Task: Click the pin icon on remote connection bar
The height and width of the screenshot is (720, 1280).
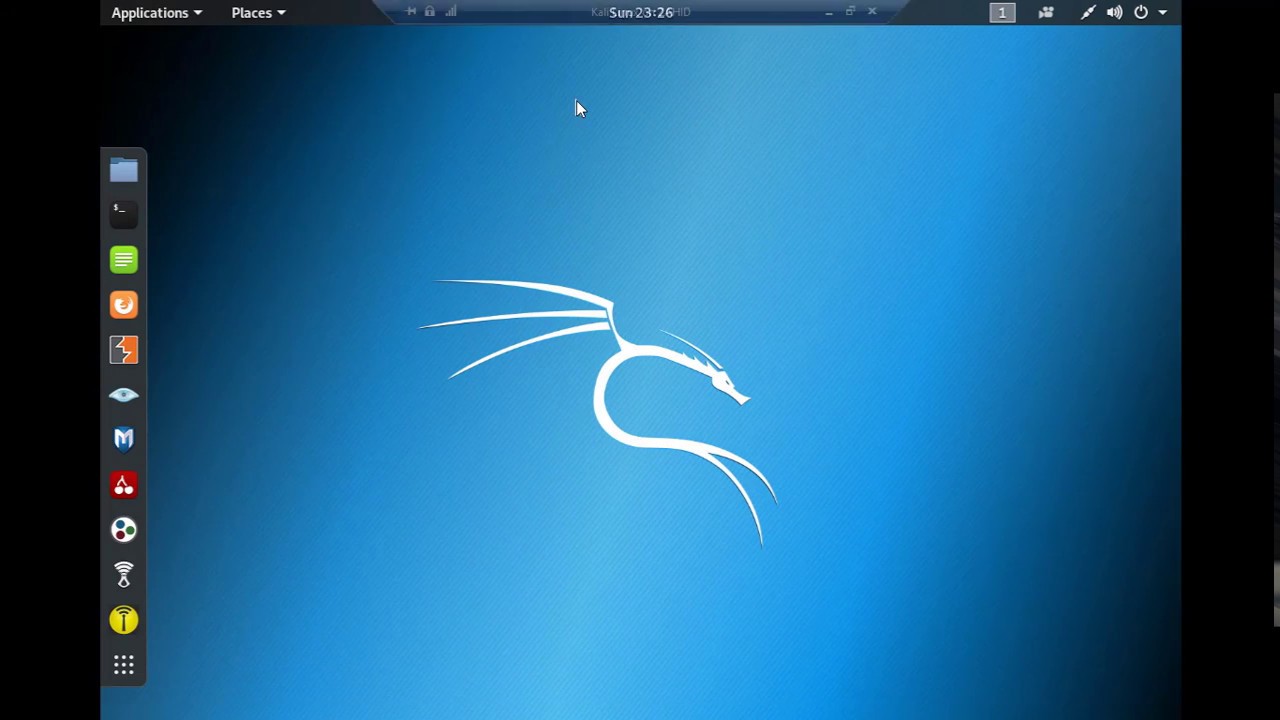Action: coord(411,11)
